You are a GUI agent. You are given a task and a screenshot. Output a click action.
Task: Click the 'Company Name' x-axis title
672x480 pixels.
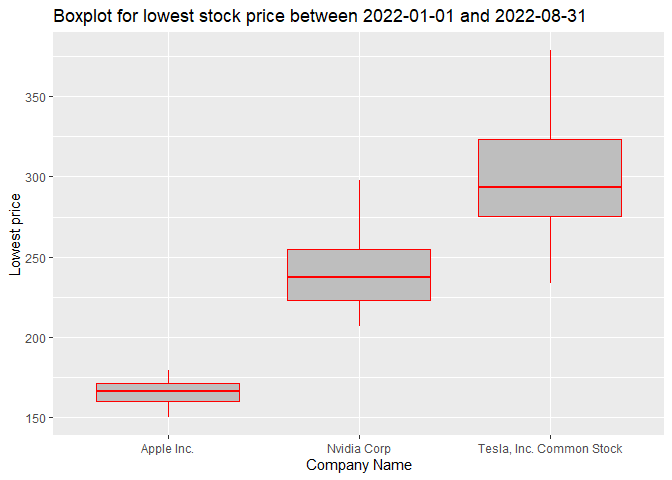point(358,465)
